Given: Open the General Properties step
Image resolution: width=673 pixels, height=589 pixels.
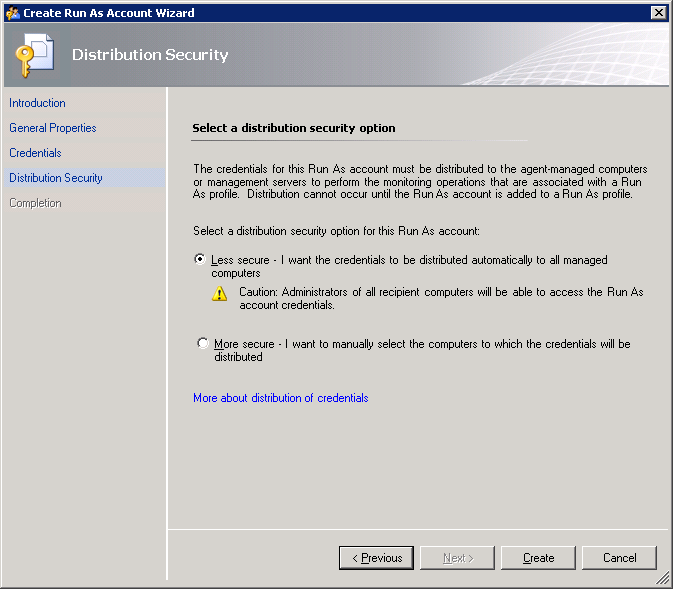Looking at the screenshot, I should point(53,128).
